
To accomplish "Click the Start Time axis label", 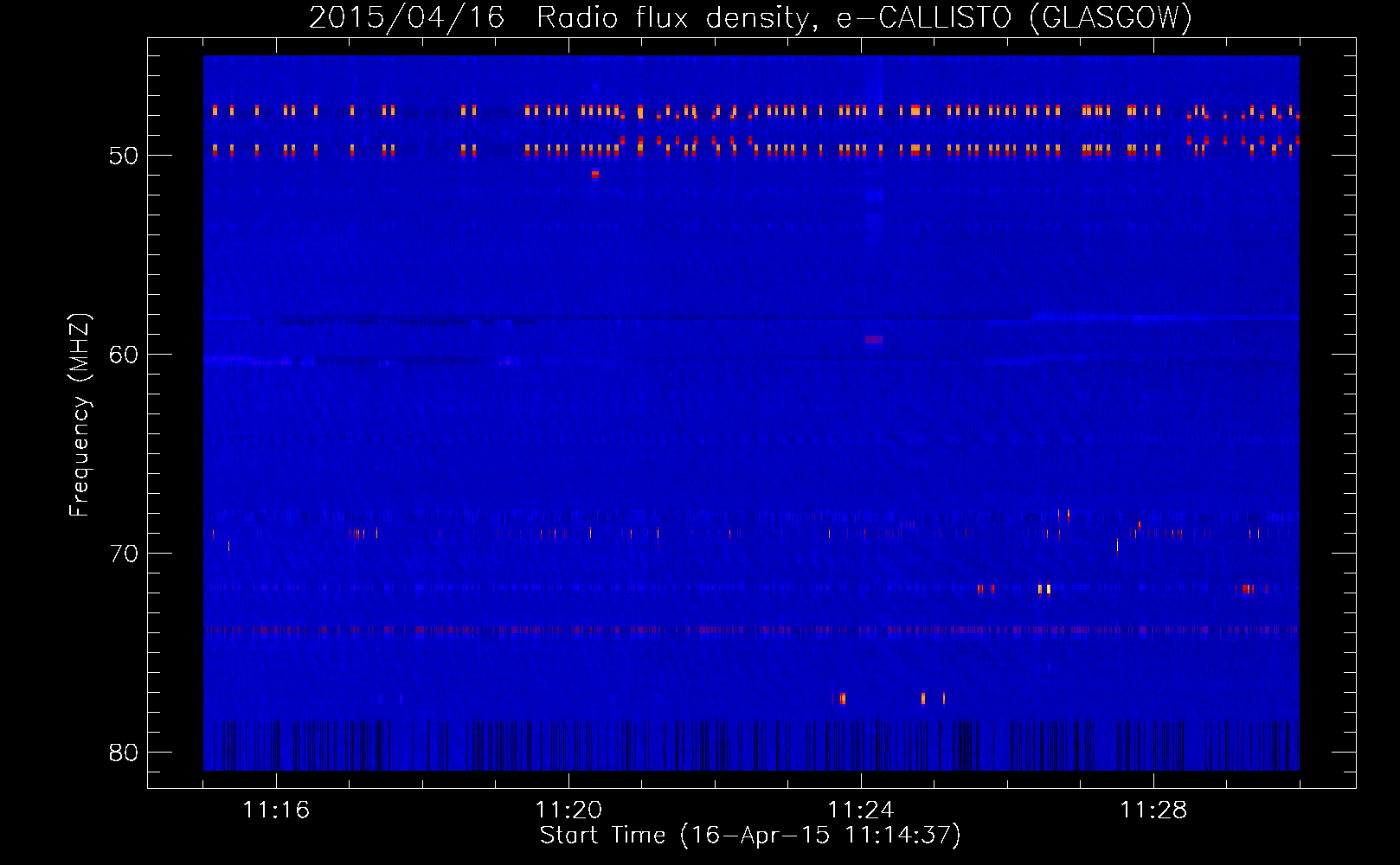I will (x=750, y=836).
